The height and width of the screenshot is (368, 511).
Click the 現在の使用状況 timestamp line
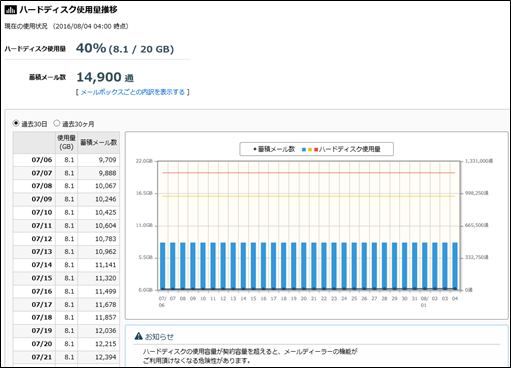67,26
